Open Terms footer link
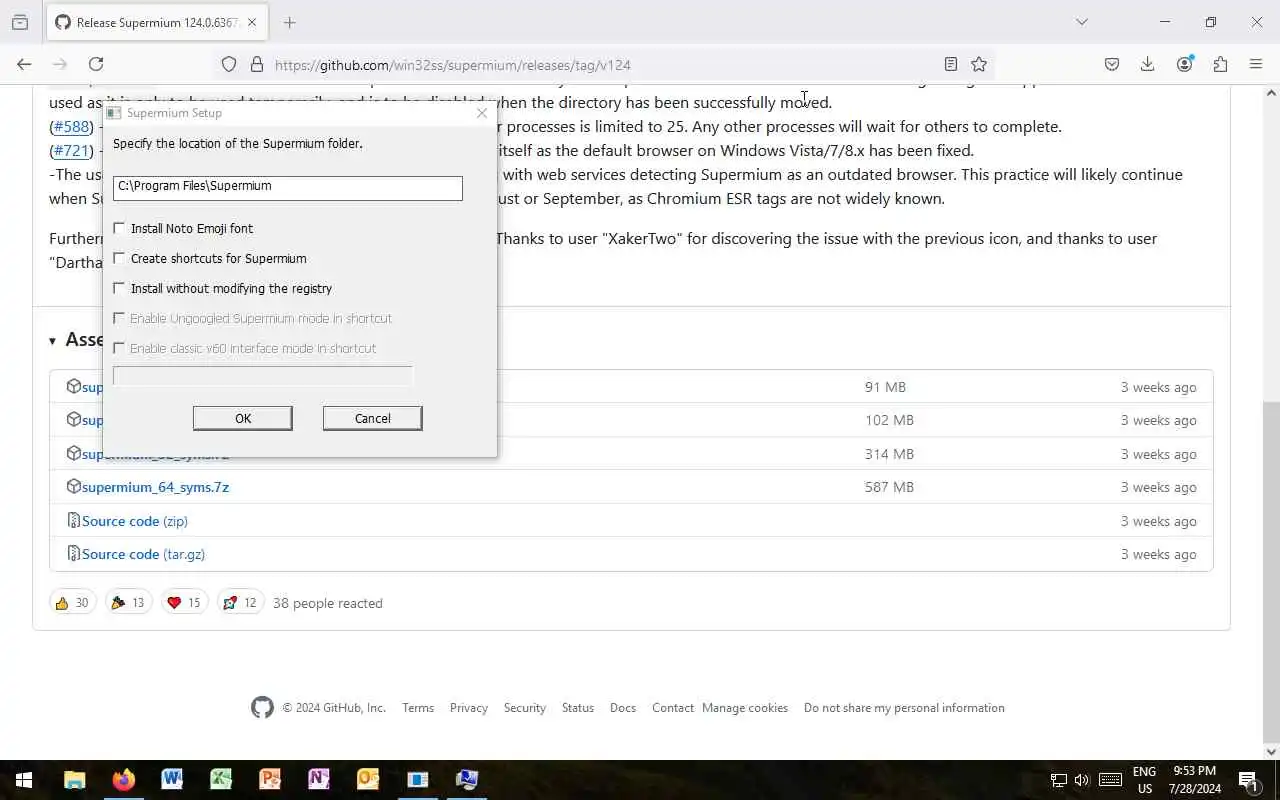Viewport: 1280px width, 800px height. click(x=418, y=708)
